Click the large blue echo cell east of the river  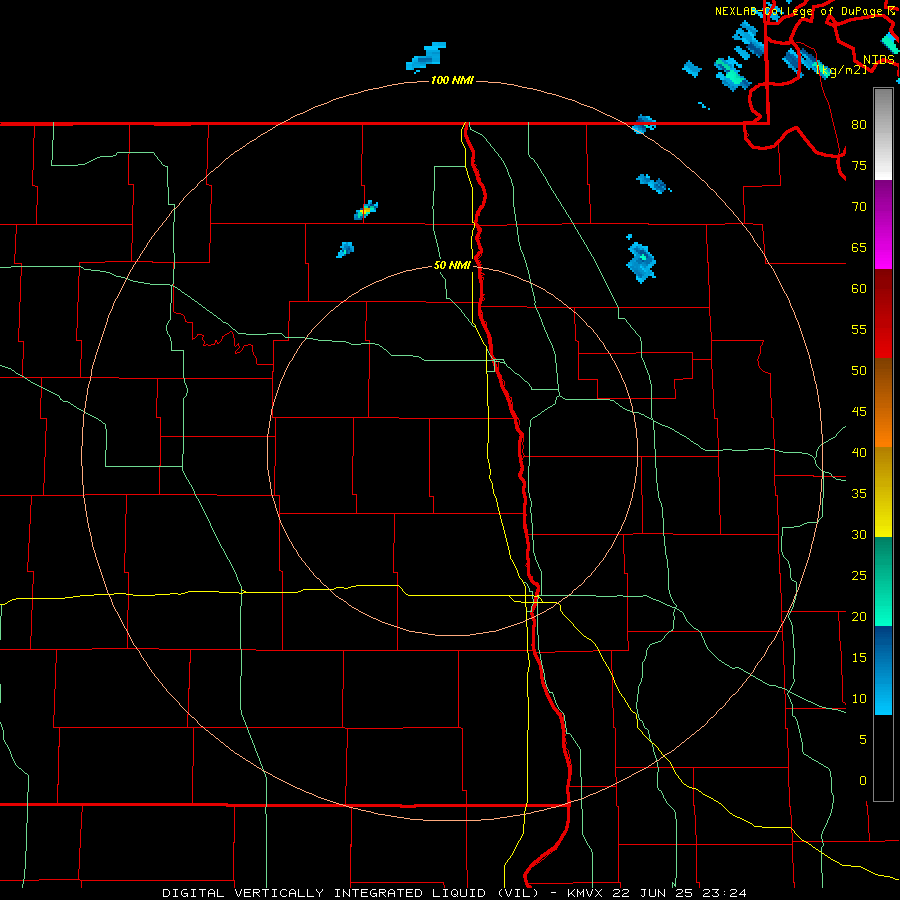point(641,262)
